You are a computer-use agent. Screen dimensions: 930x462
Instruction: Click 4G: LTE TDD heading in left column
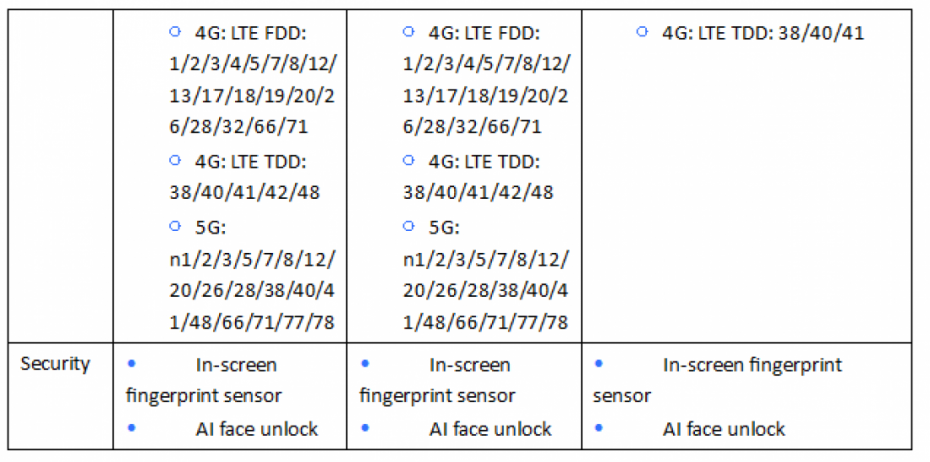[x=250, y=161]
